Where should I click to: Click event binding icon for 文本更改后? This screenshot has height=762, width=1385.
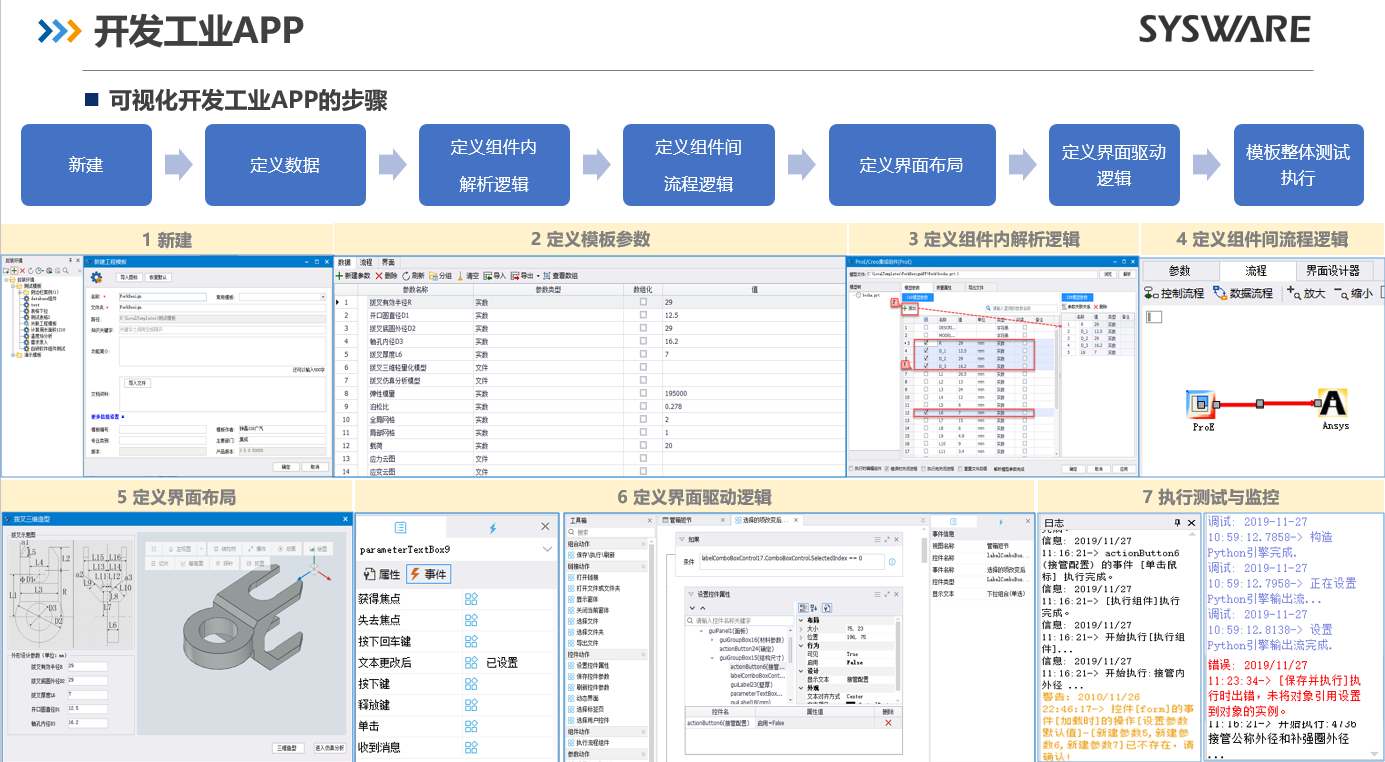(x=471, y=662)
